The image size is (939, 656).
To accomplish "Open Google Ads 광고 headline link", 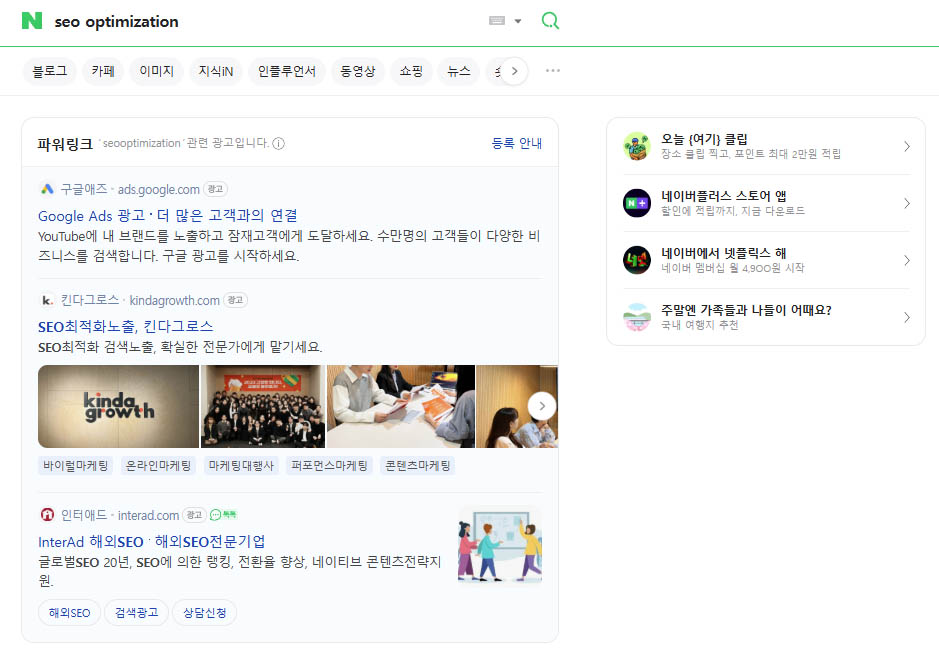I will [x=168, y=216].
